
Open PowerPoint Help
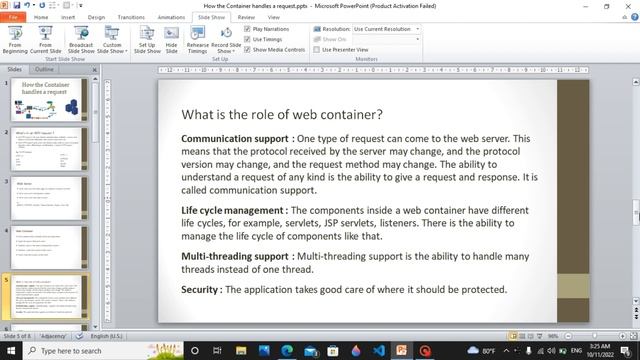point(635,17)
